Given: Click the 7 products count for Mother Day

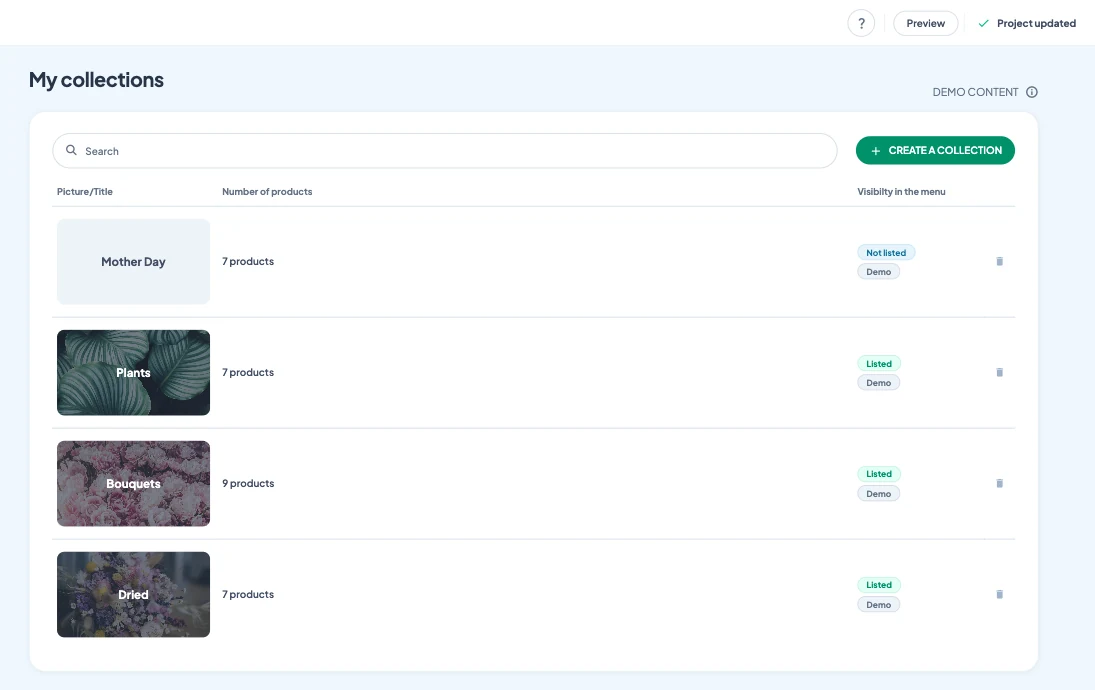Looking at the screenshot, I should tap(248, 261).
